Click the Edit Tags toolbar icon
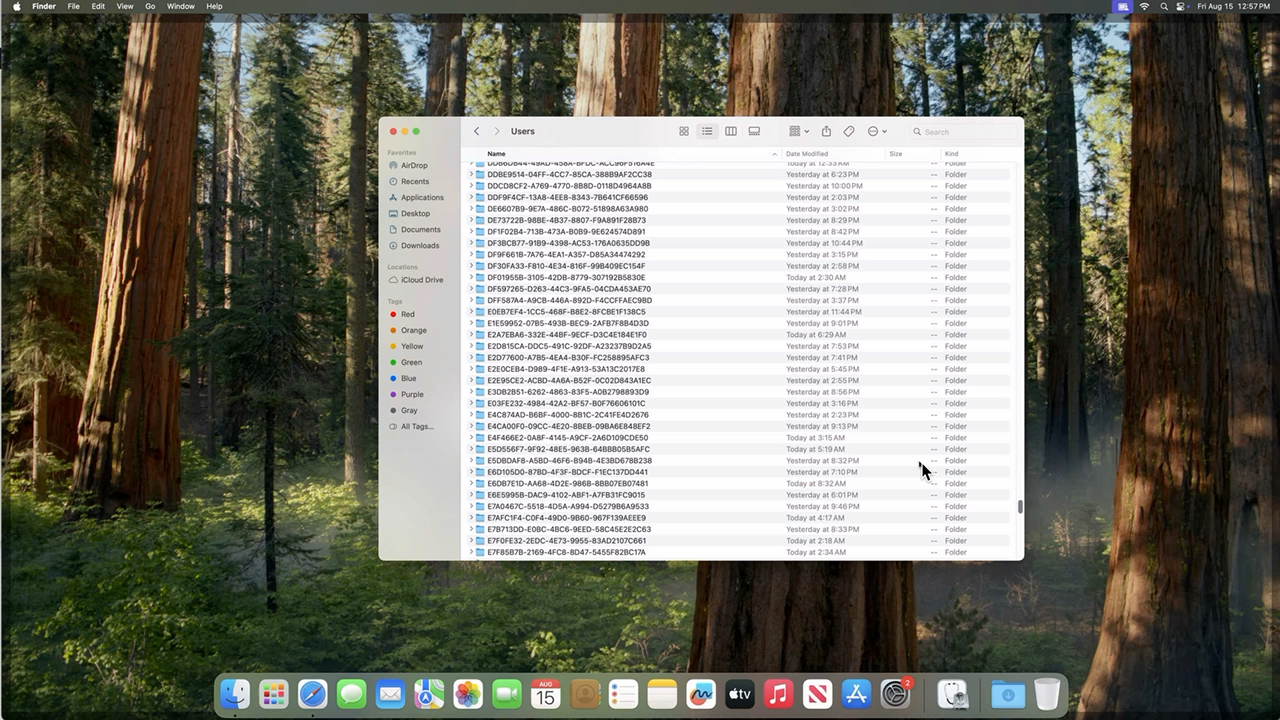Screen dimensions: 1280x720 (849, 131)
